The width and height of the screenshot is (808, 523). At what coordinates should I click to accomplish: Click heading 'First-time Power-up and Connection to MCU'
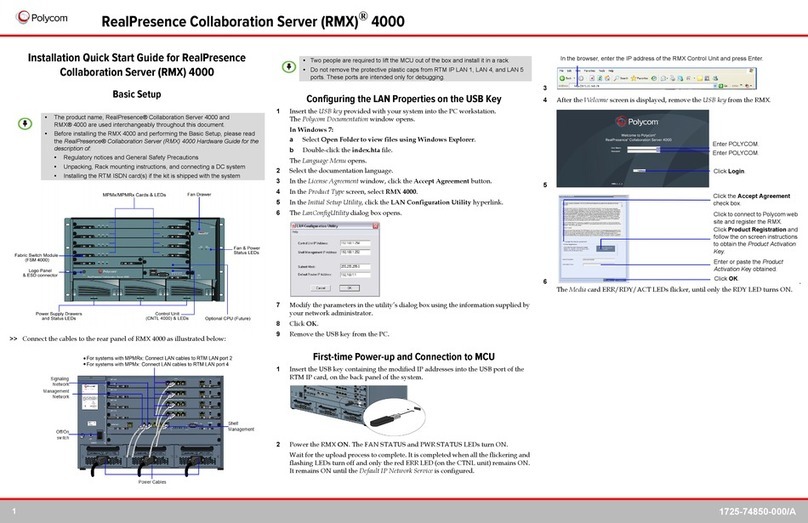click(x=403, y=357)
